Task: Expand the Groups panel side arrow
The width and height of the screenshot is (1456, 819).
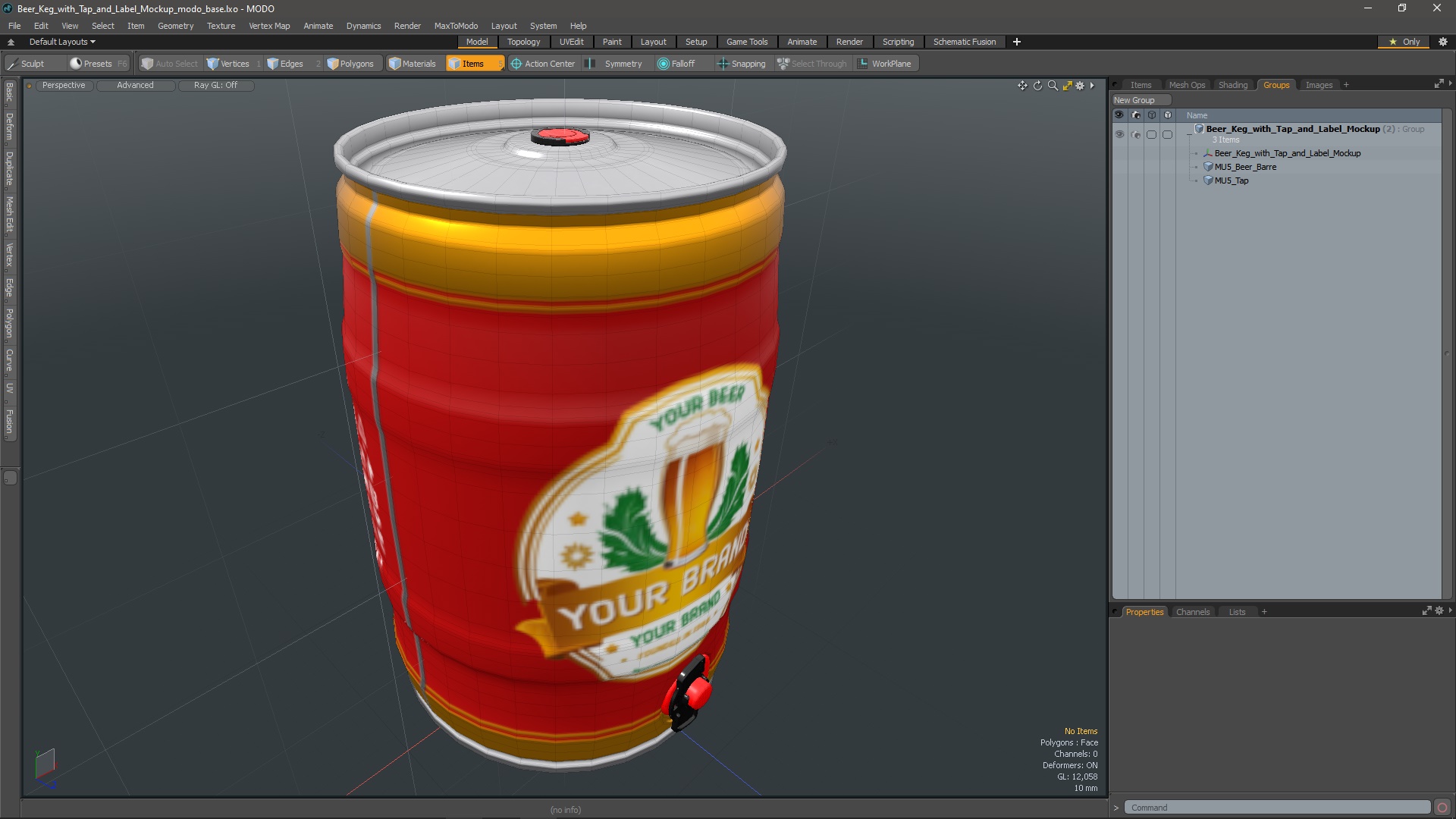Action: 1450,83
